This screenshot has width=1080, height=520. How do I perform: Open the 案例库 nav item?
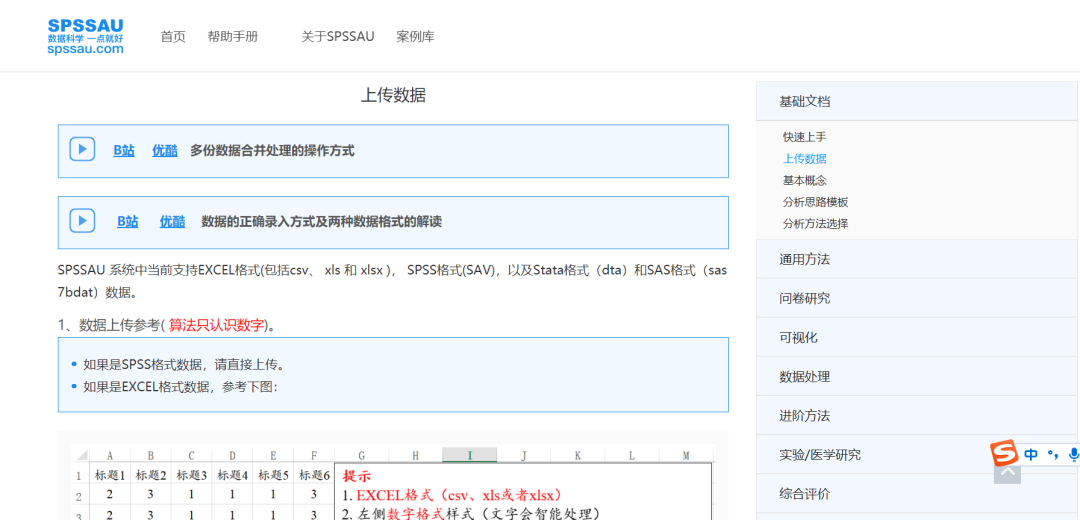coord(415,37)
